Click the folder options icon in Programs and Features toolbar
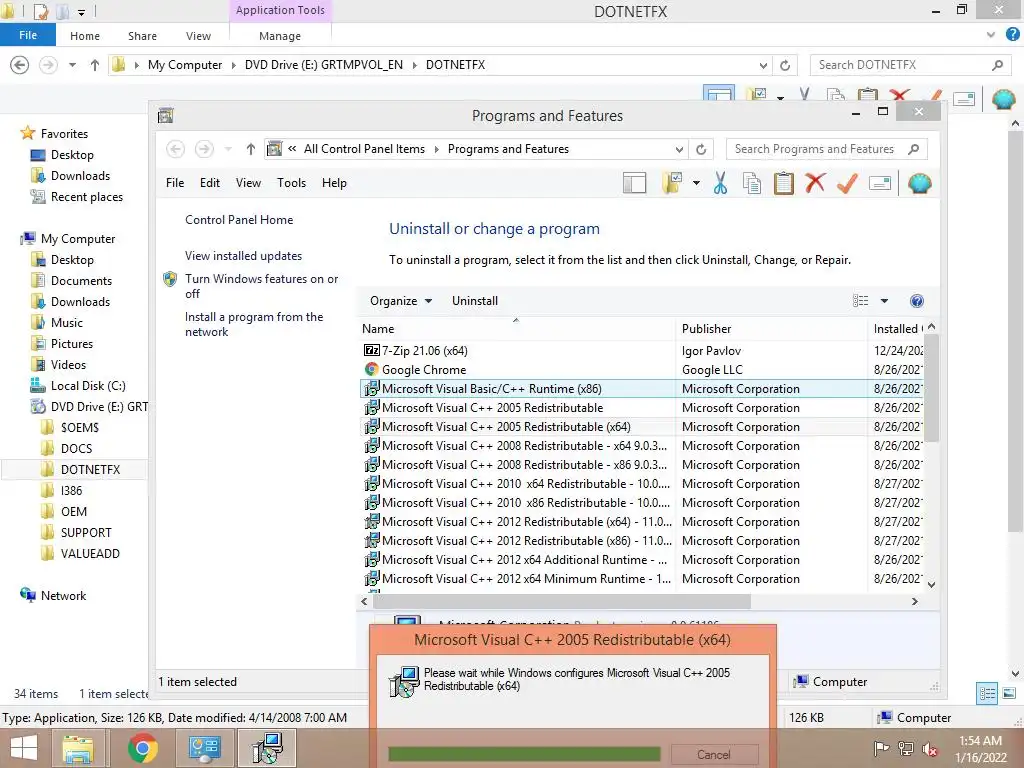The image size is (1024, 768). click(x=672, y=184)
